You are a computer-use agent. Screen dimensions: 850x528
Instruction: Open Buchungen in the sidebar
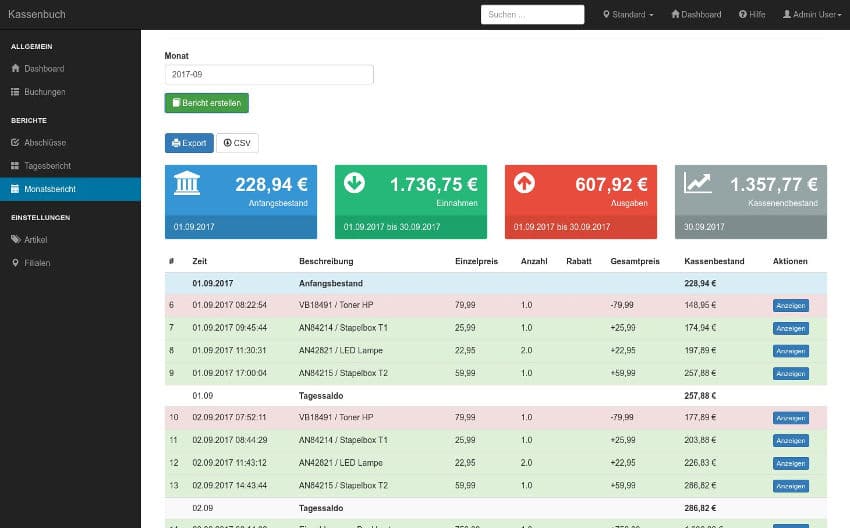click(45, 92)
